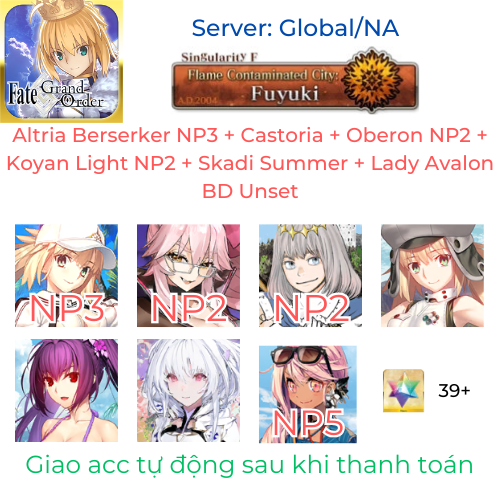Viewport: 500px width, 500px height.
Task: Click the BD Unset text line
Action: point(250,191)
